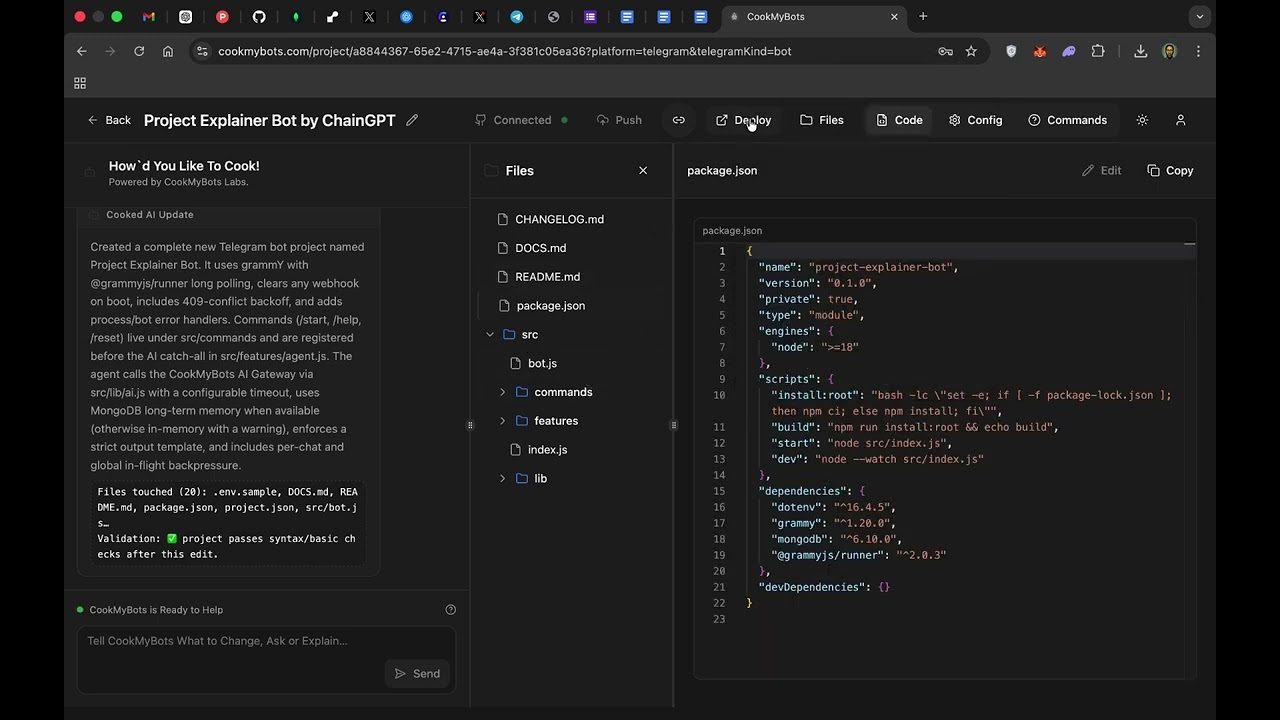Open the tab search dropdown

coord(1199,17)
